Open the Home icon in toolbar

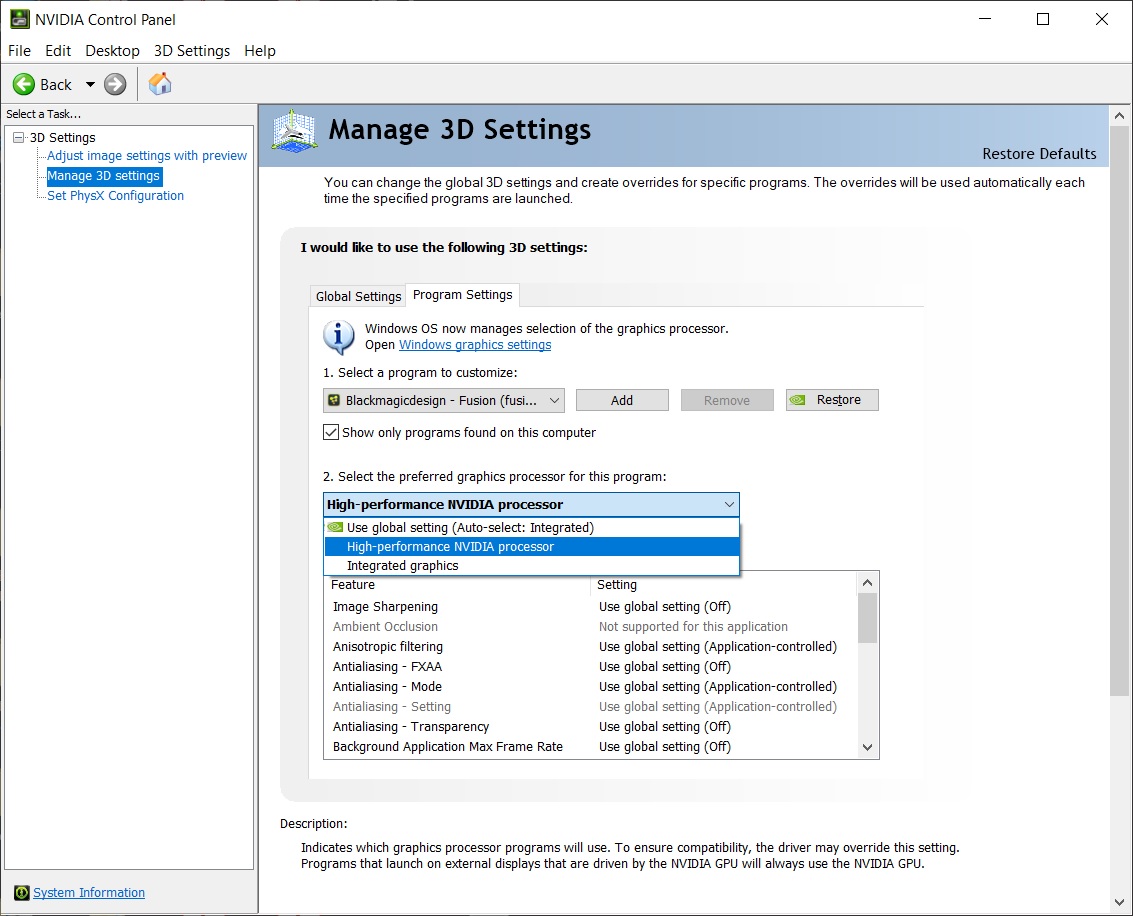point(160,84)
